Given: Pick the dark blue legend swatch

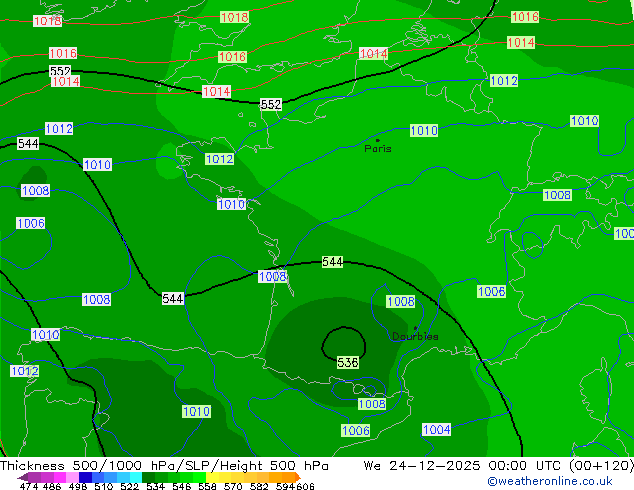Looking at the screenshot, I should click(85, 477).
